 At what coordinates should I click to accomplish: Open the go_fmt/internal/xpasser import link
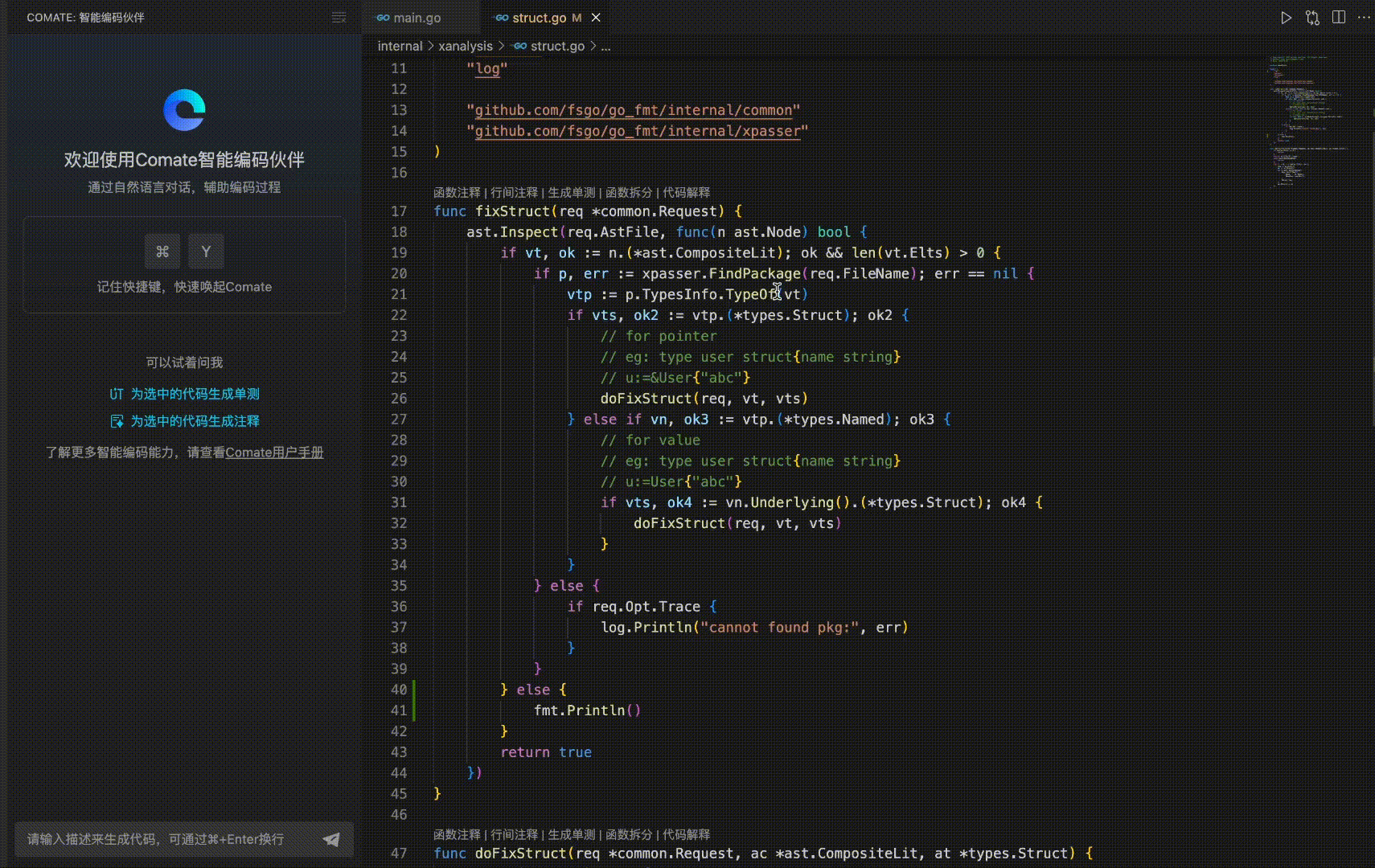pos(638,131)
